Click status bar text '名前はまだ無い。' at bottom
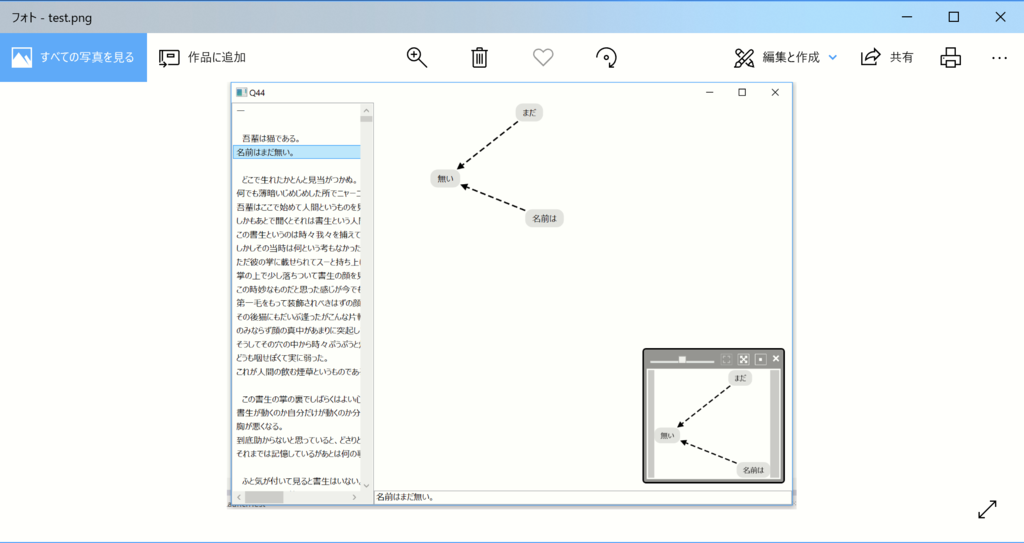The image size is (1024, 543). pos(406,497)
